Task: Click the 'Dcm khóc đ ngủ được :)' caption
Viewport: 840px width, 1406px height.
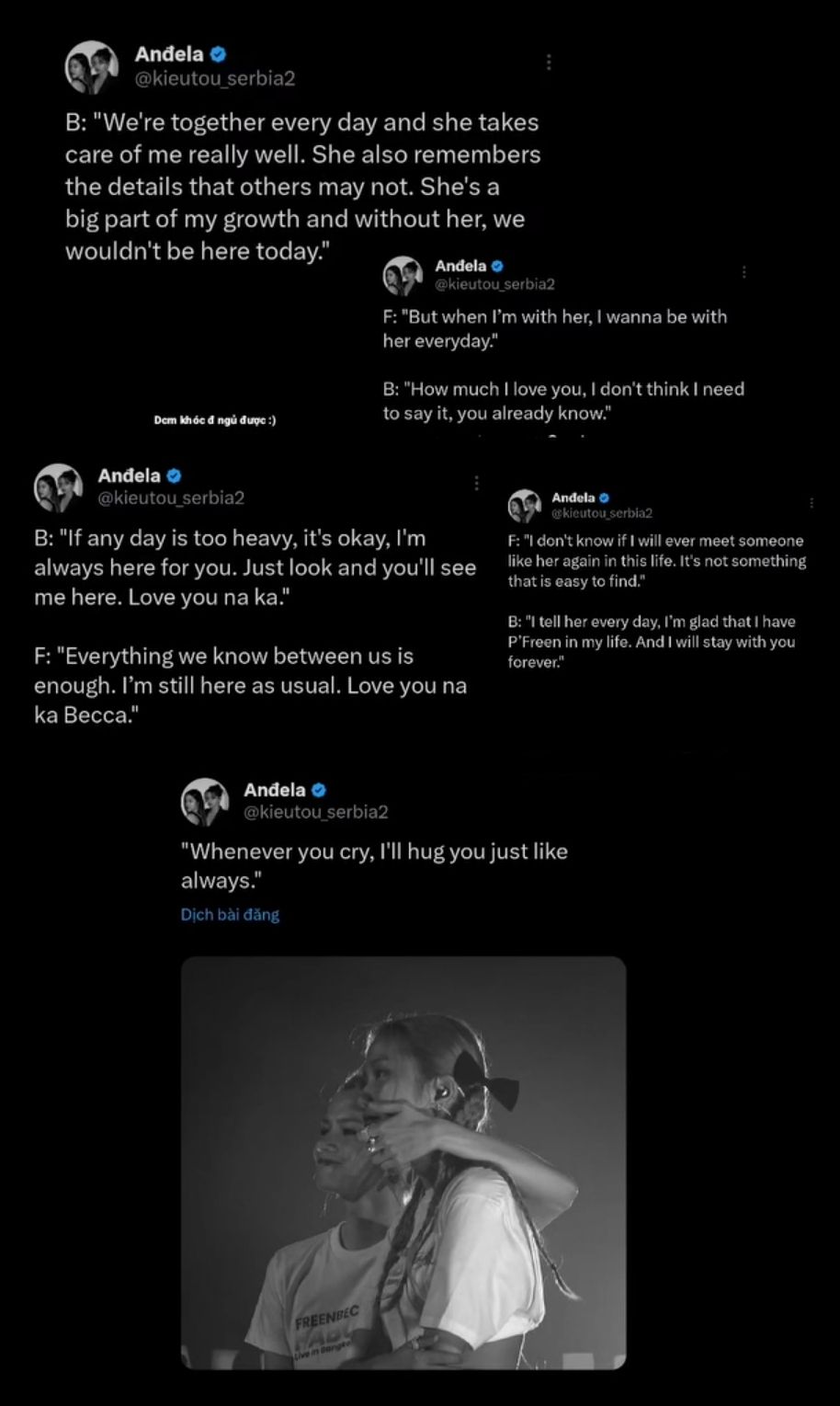Action: (215, 420)
